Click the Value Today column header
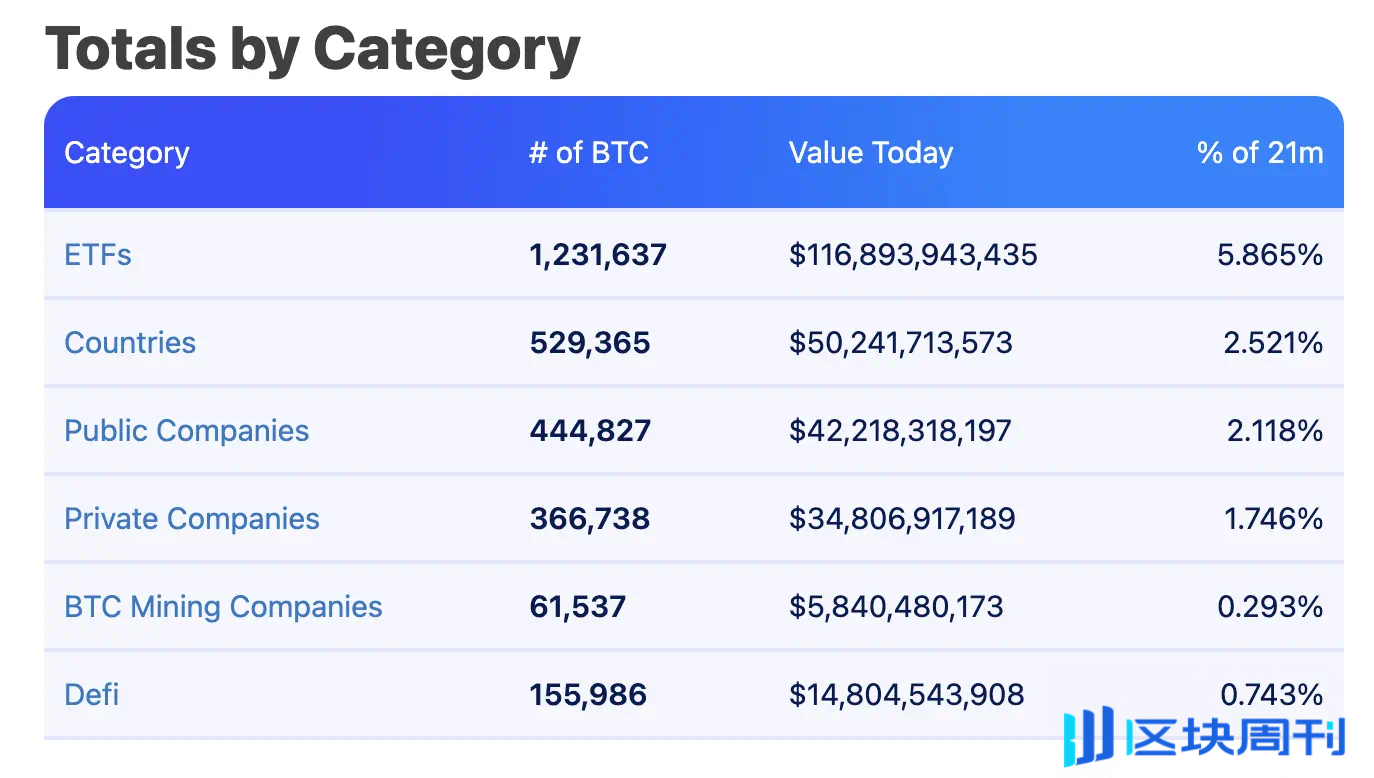The height and width of the screenshot is (778, 1374). coord(871,153)
